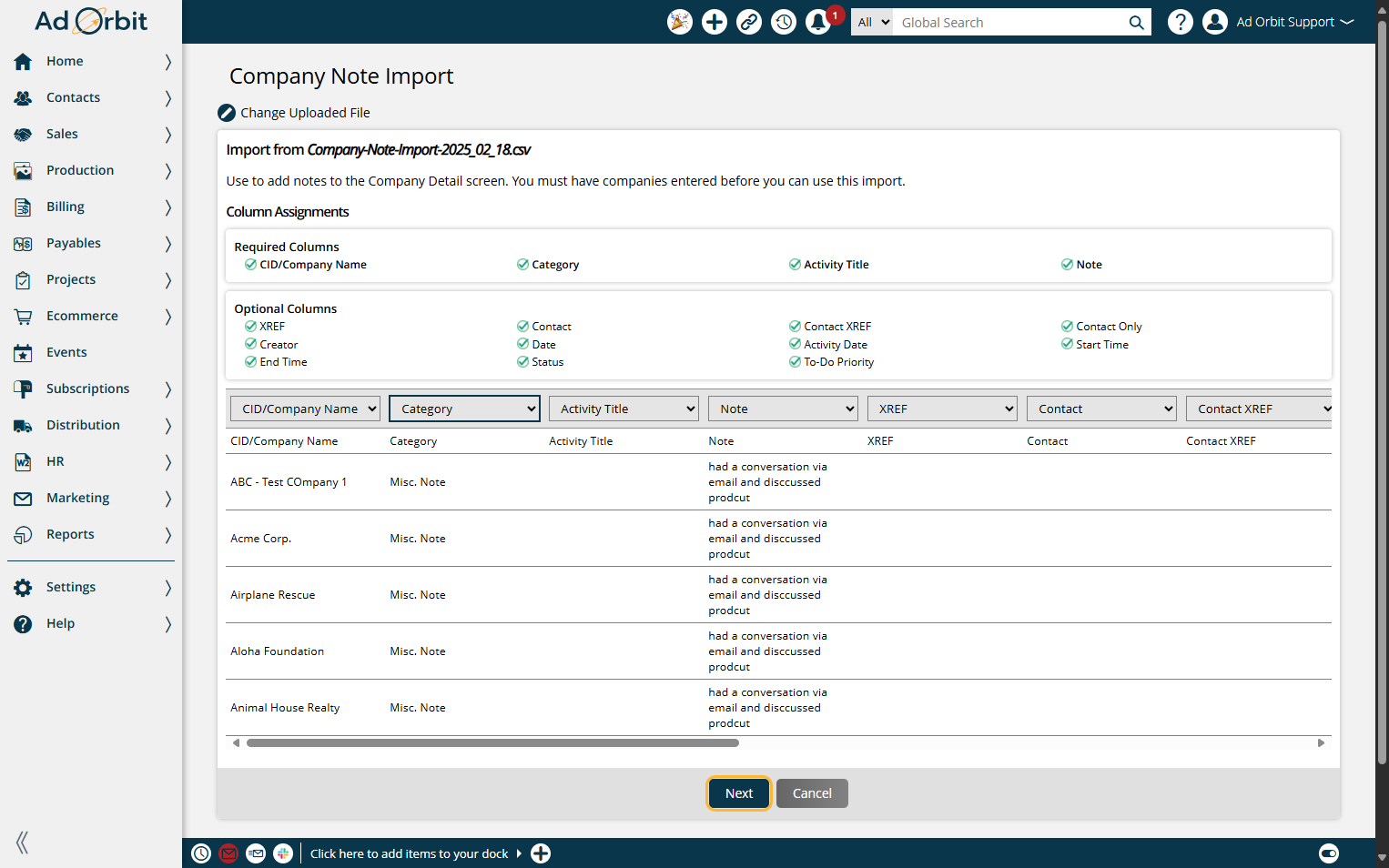Viewport: 1389px width, 868px height.
Task: Open notifications bell icon
Action: (818, 22)
